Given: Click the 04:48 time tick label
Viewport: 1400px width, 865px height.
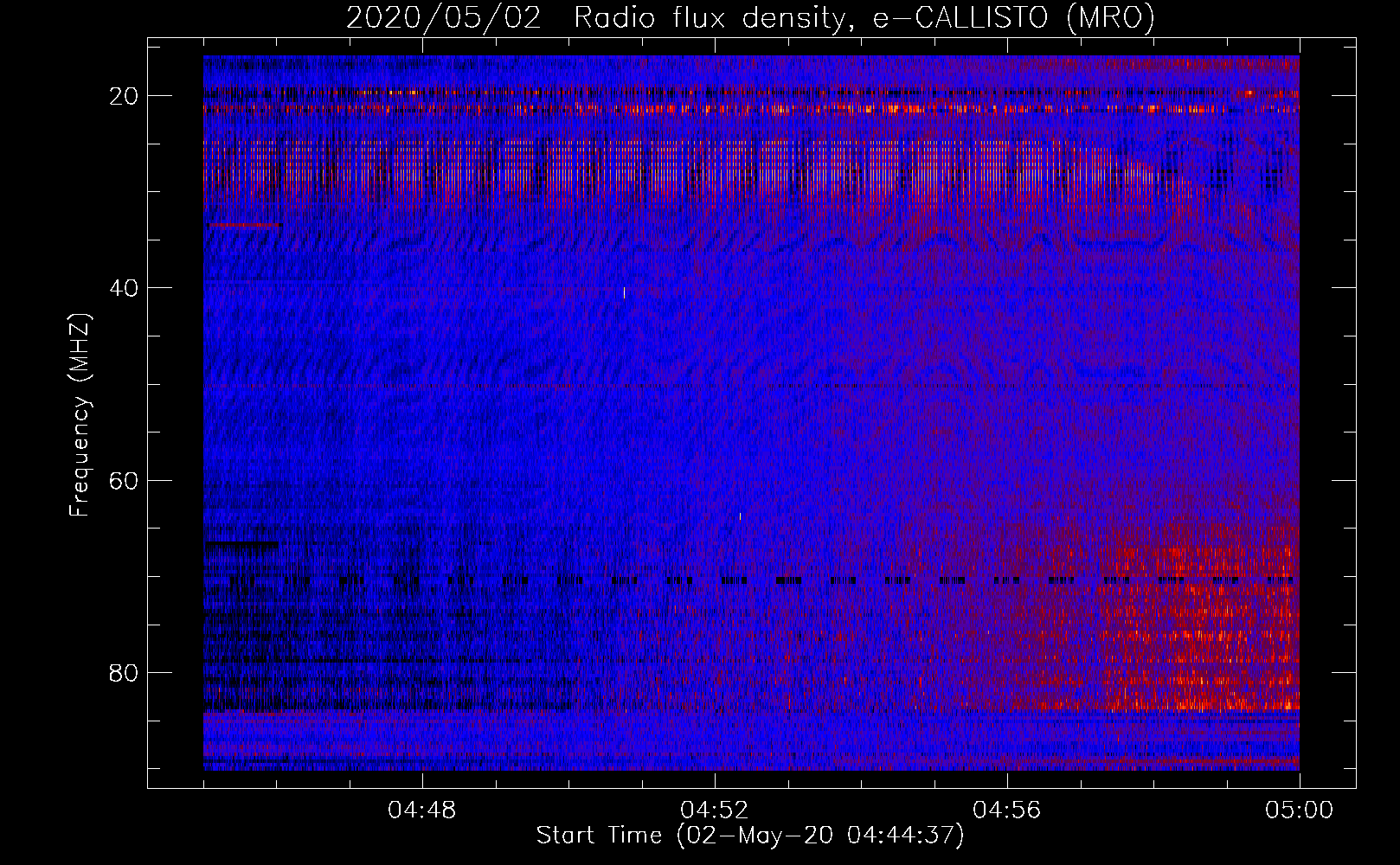Looking at the screenshot, I should (x=422, y=811).
